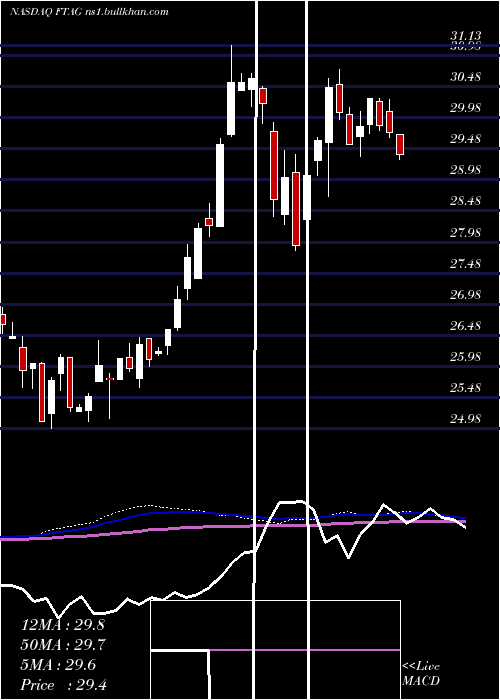Click the 28.48 price axis label

[466, 201]
